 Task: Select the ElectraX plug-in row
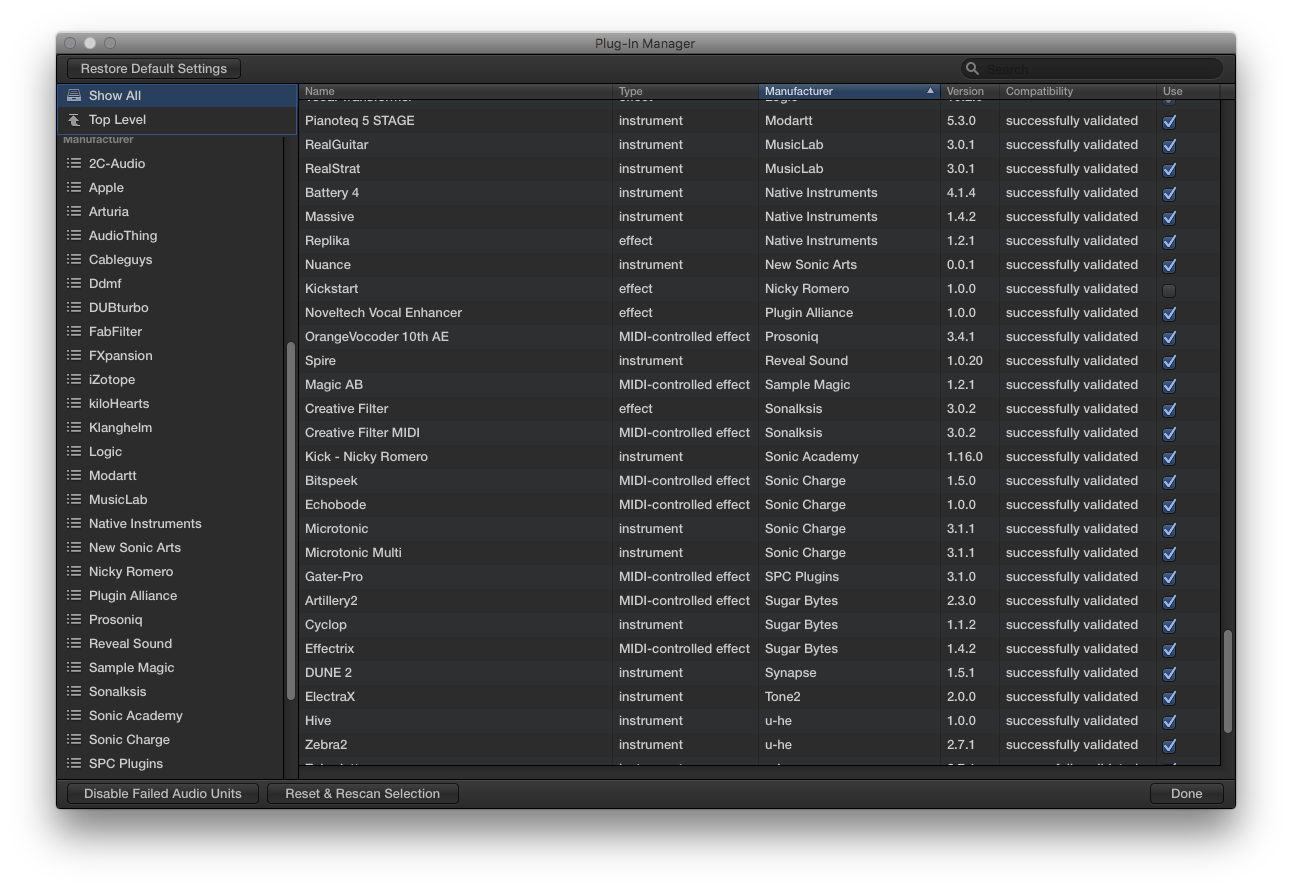[759, 697]
